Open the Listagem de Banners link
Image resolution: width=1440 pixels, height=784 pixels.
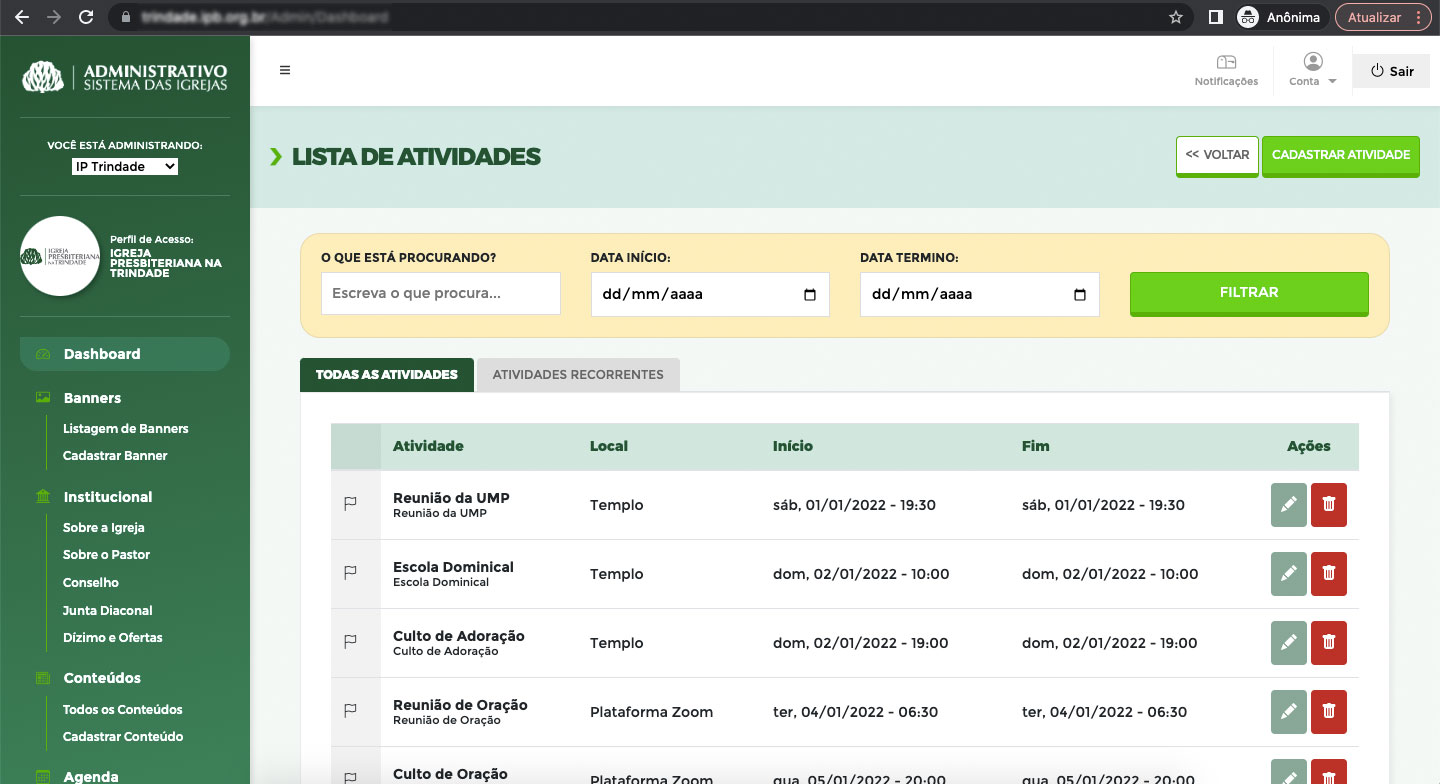click(x=126, y=428)
